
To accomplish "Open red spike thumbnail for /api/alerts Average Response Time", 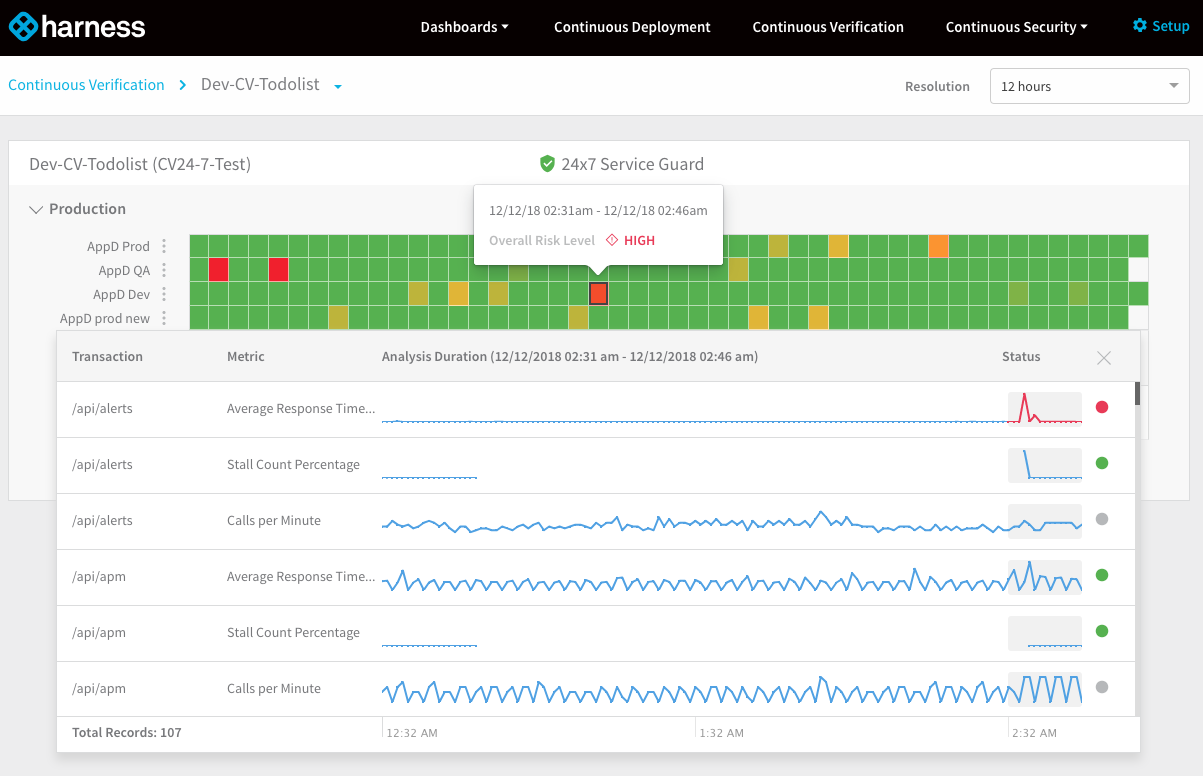I will point(1045,408).
